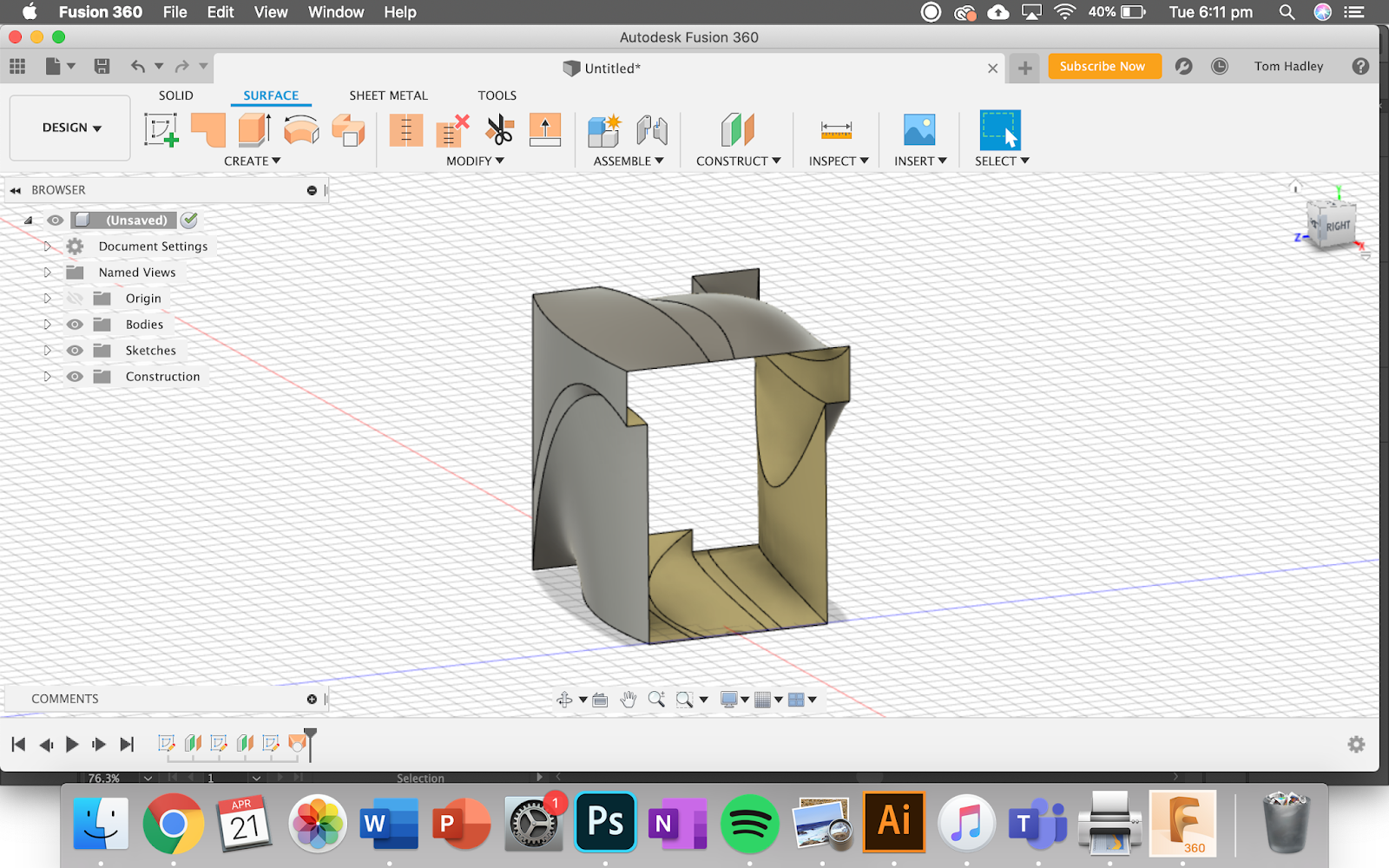Switch to the TOOLS tab
Screen dimensions: 1389x868
click(497, 95)
